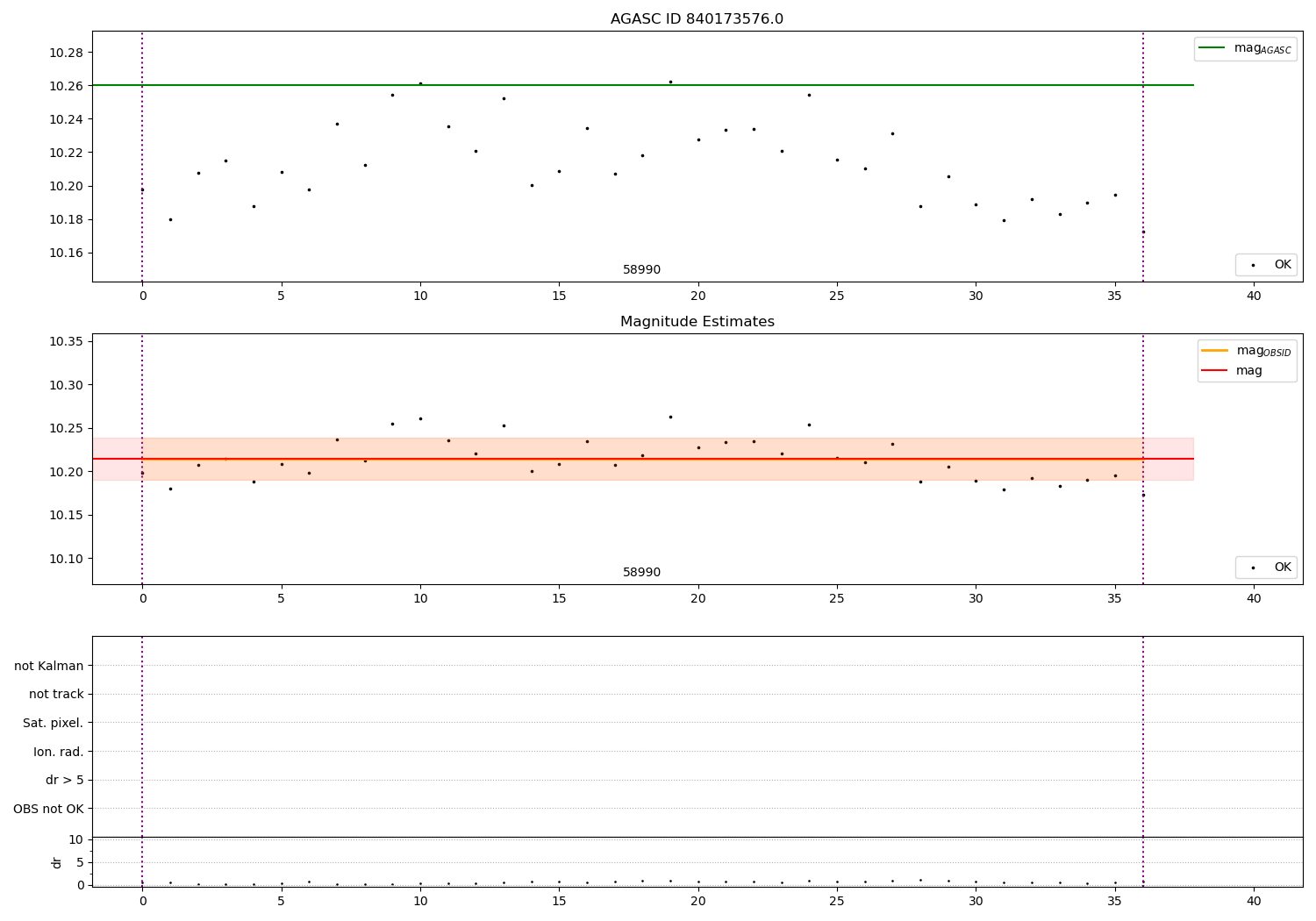The image size is (1316, 921).
Task: Click the 10.35 y-axis tick in middle plot
Action: 66,341
